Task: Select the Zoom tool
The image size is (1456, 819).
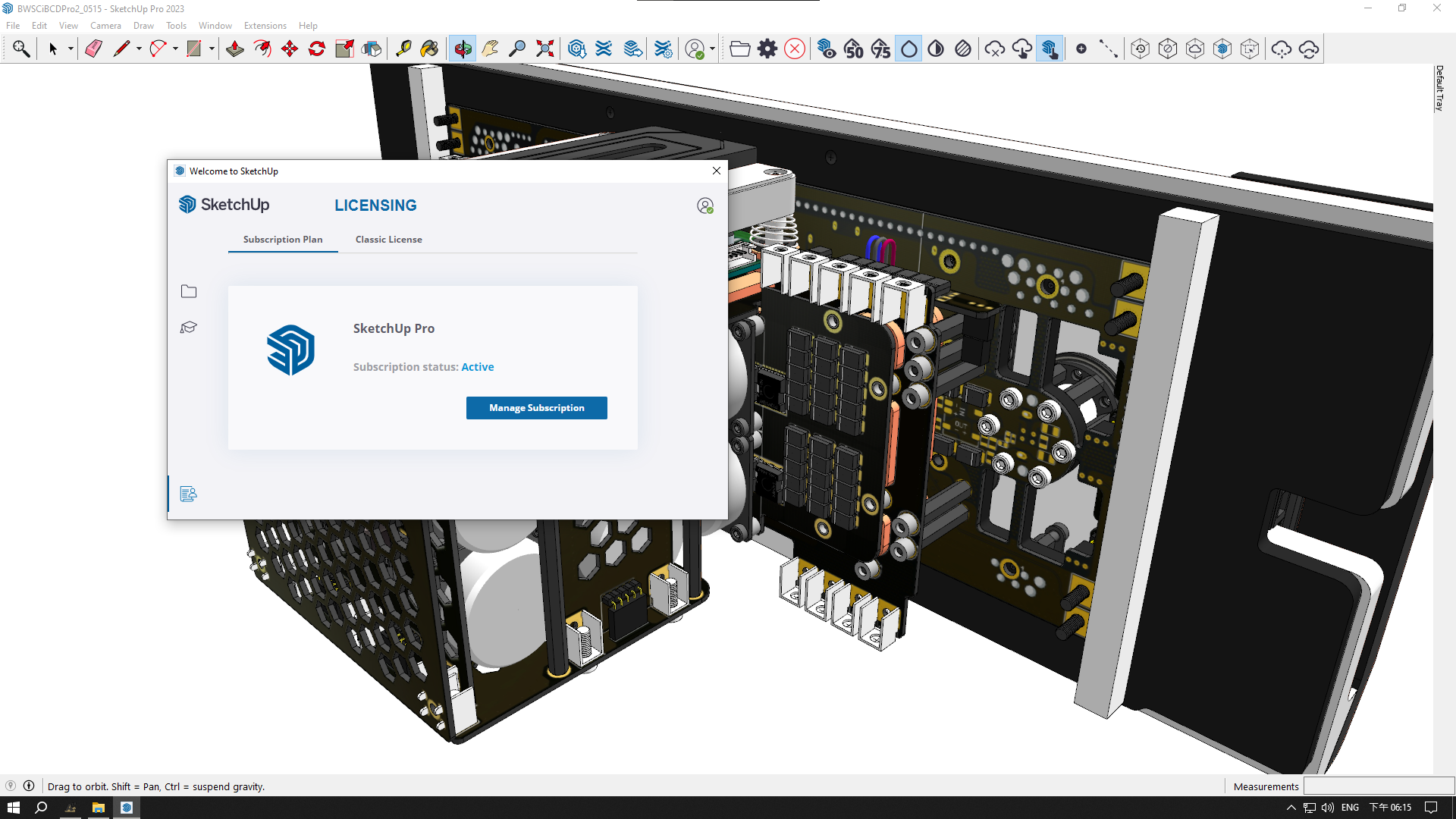Action: coord(517,49)
